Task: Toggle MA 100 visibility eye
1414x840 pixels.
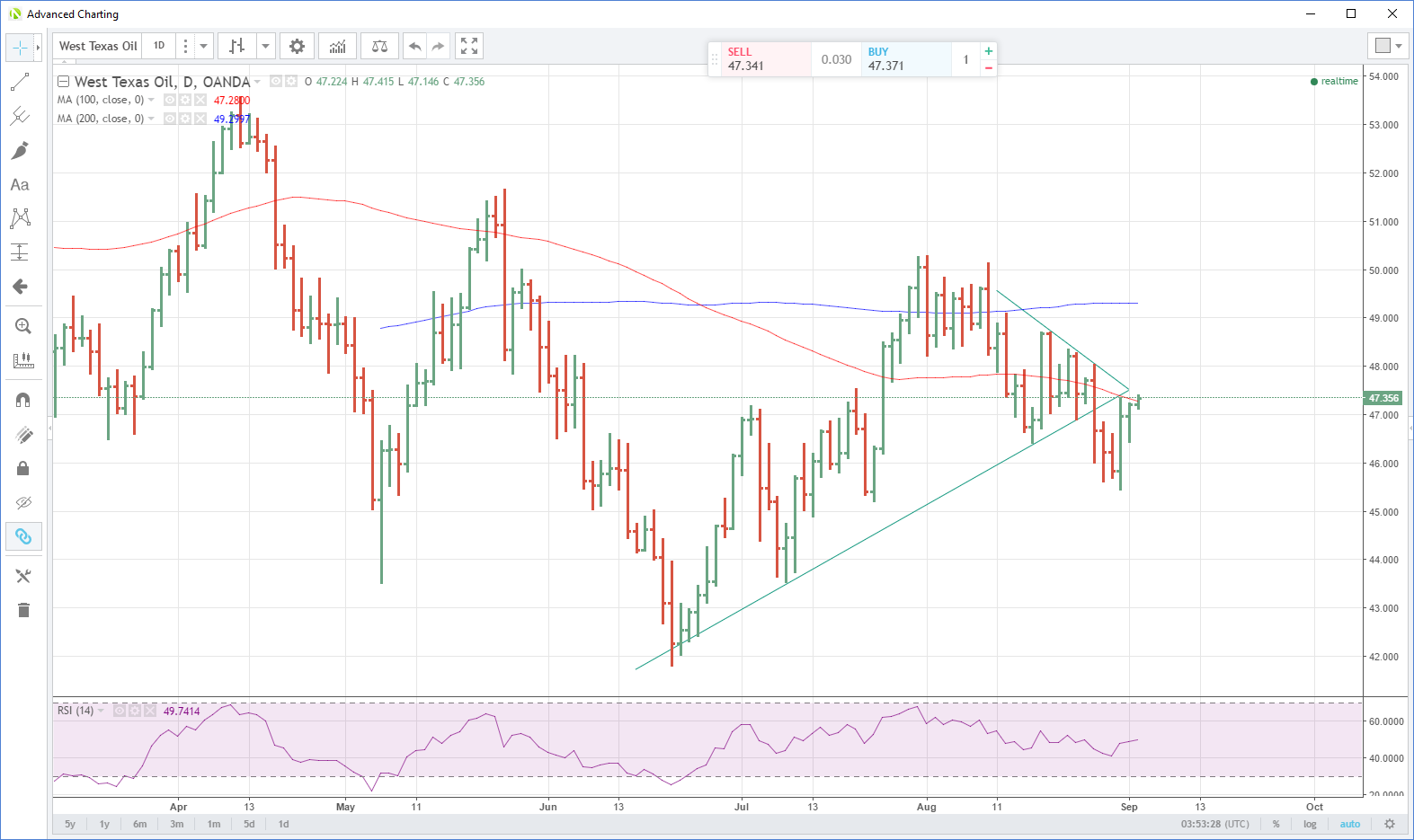Action: [x=170, y=100]
